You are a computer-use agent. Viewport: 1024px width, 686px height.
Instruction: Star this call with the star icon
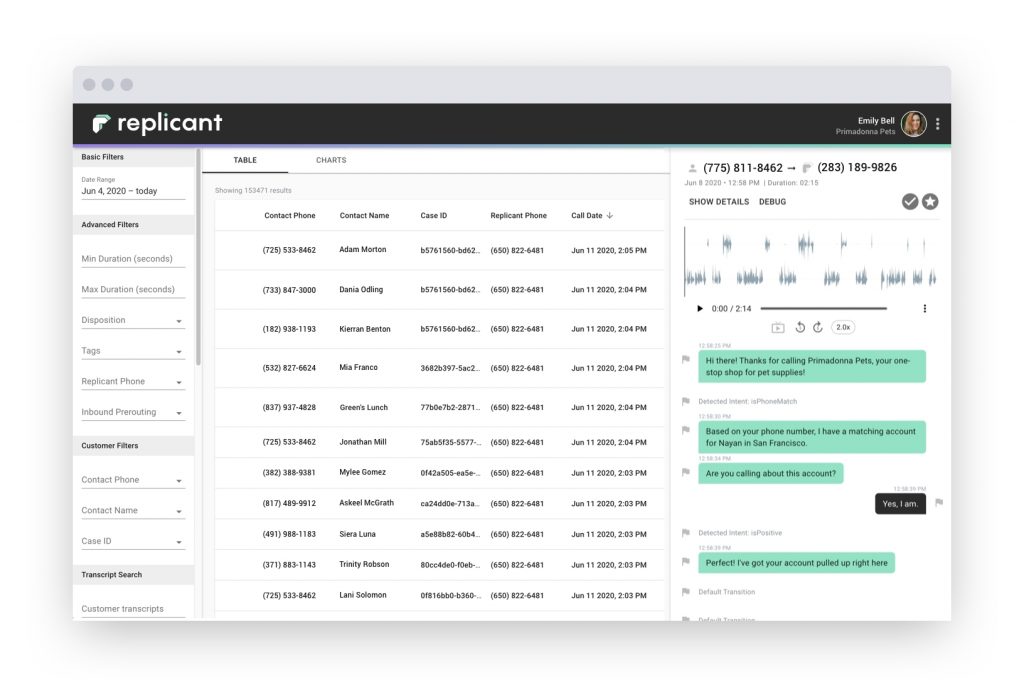pyautogui.click(x=931, y=202)
